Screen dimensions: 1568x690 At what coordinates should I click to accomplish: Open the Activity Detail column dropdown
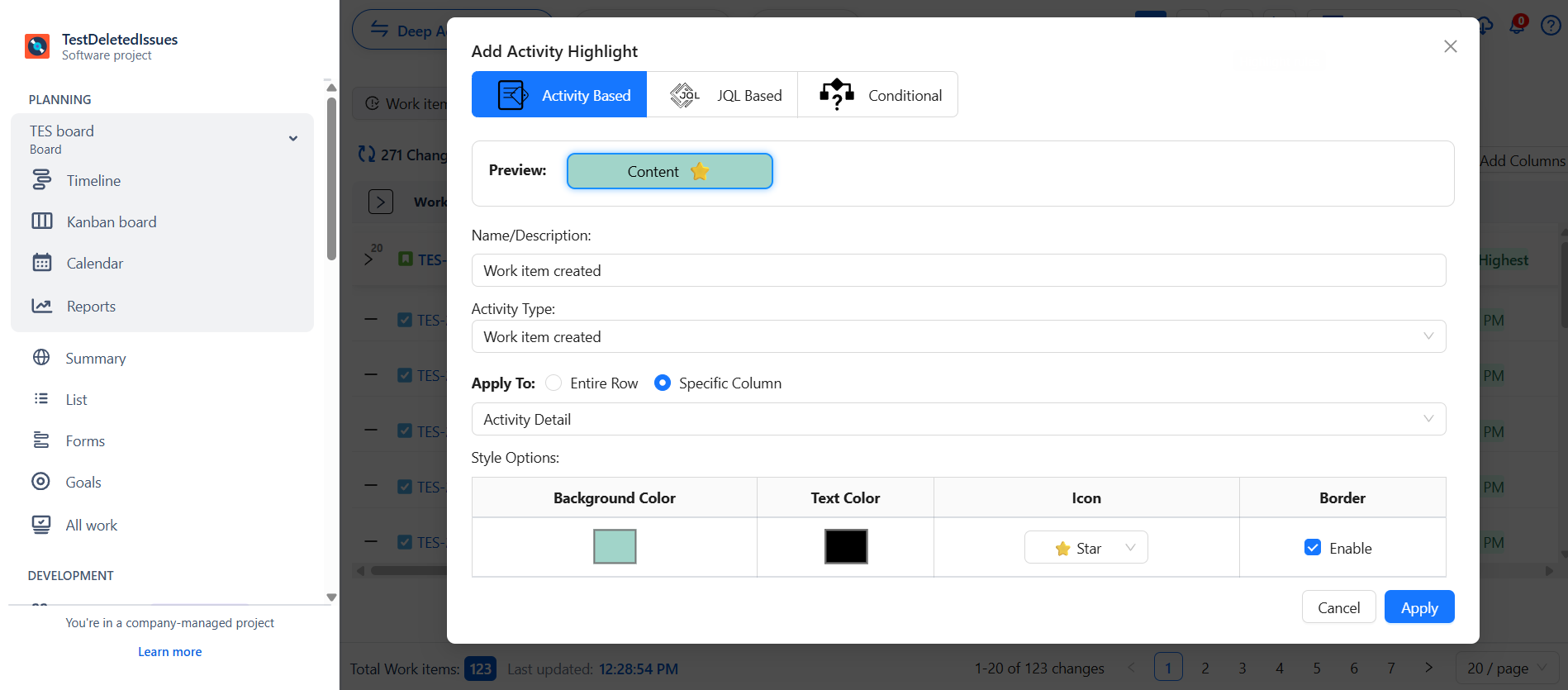[957, 420]
